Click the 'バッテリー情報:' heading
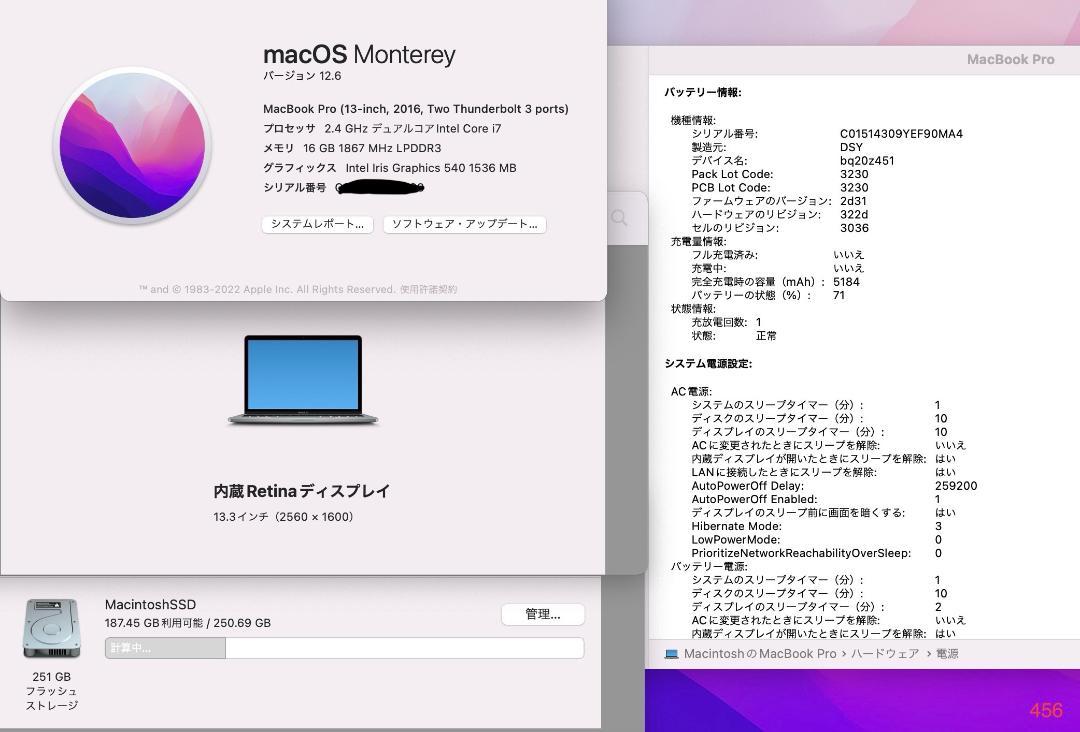 pyautogui.click(x=703, y=92)
